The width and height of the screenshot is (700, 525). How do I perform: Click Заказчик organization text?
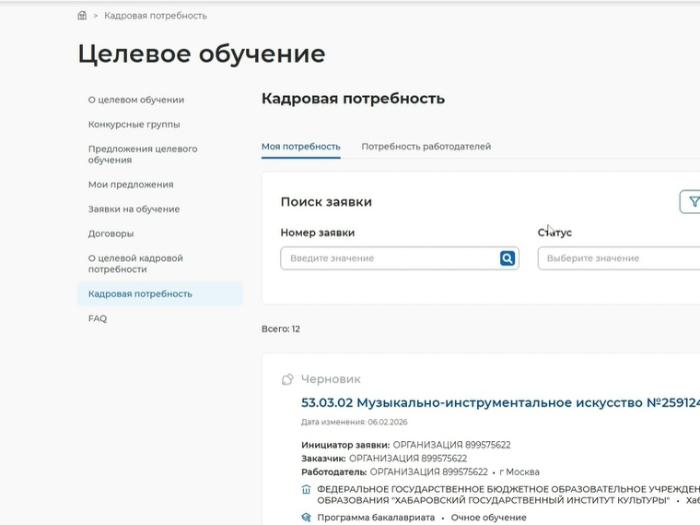408,458
